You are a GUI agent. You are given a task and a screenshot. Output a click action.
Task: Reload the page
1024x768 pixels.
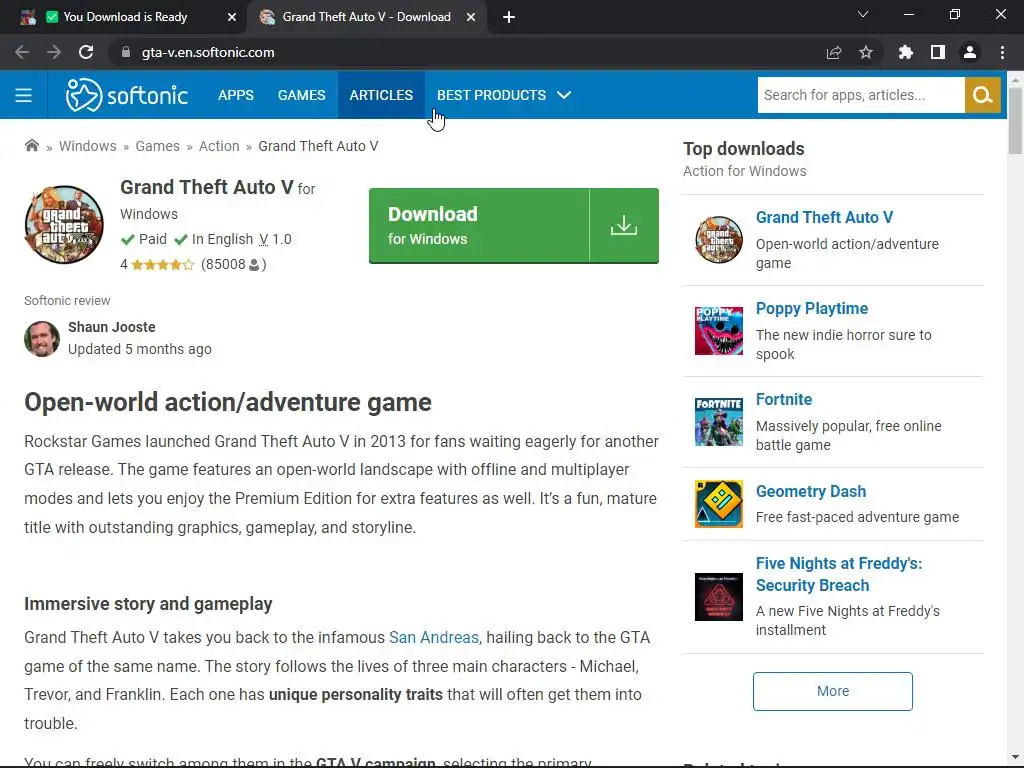click(86, 52)
